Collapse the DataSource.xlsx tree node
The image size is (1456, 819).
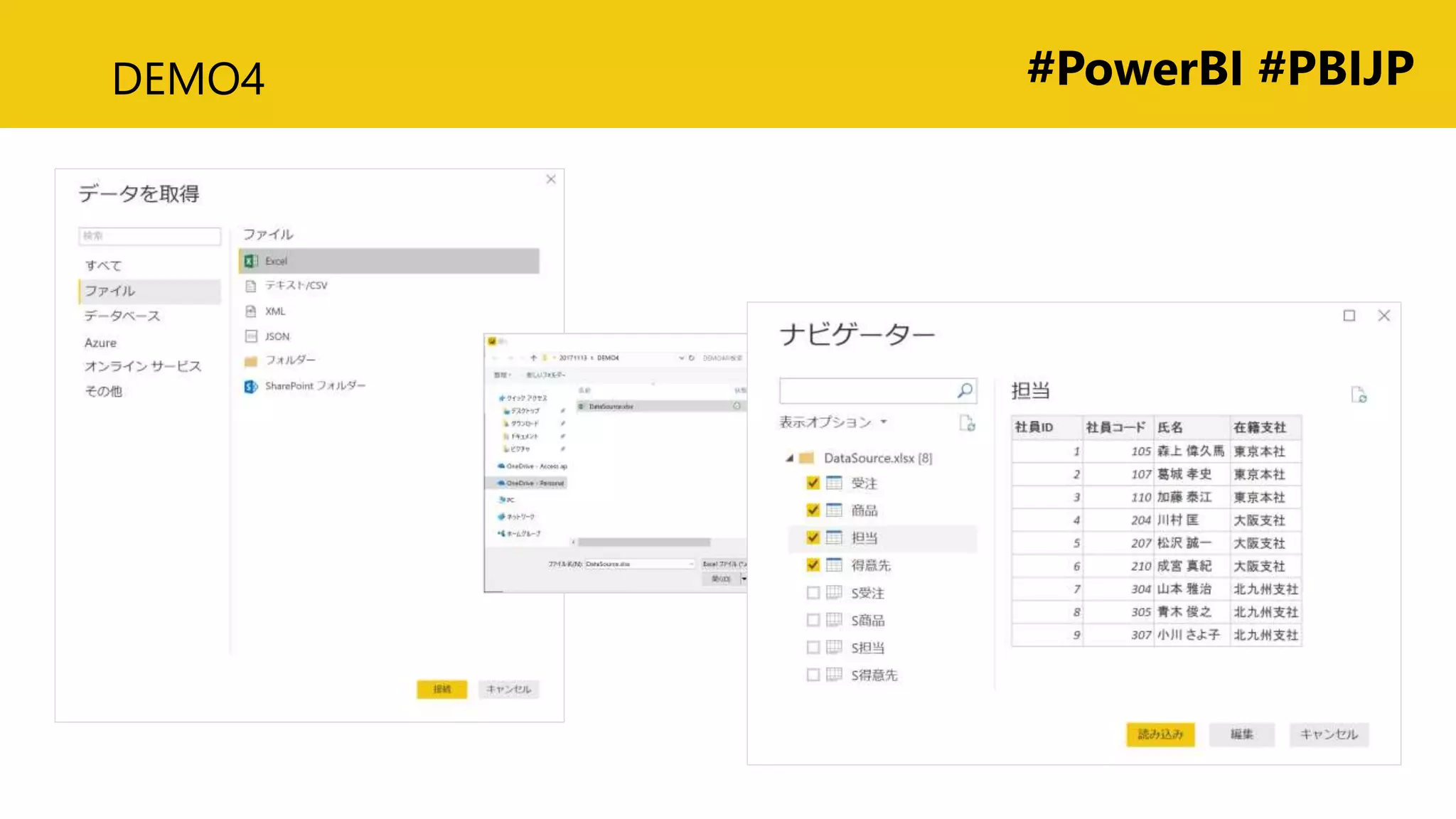pos(789,459)
